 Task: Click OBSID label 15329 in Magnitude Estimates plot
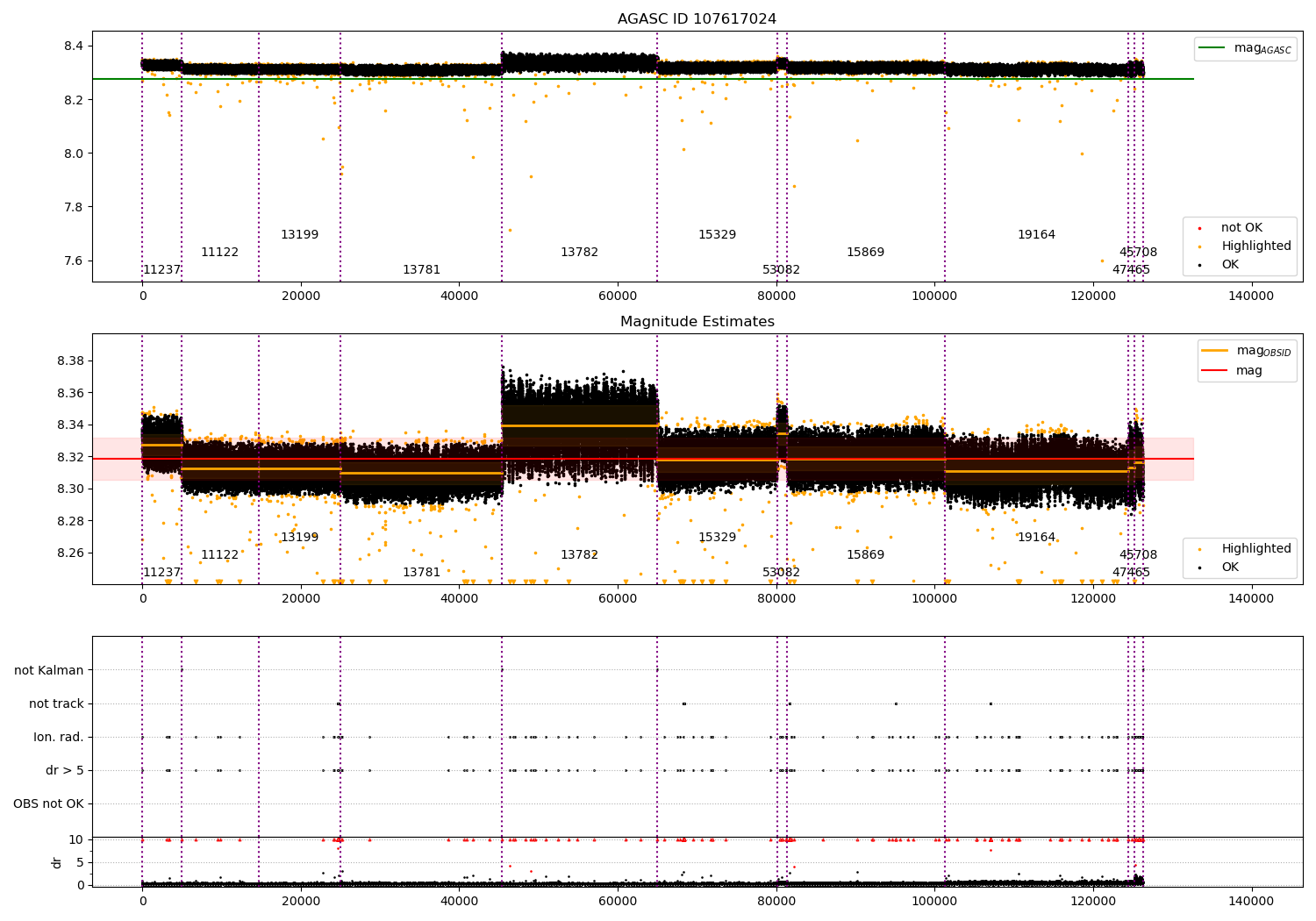coord(717,538)
